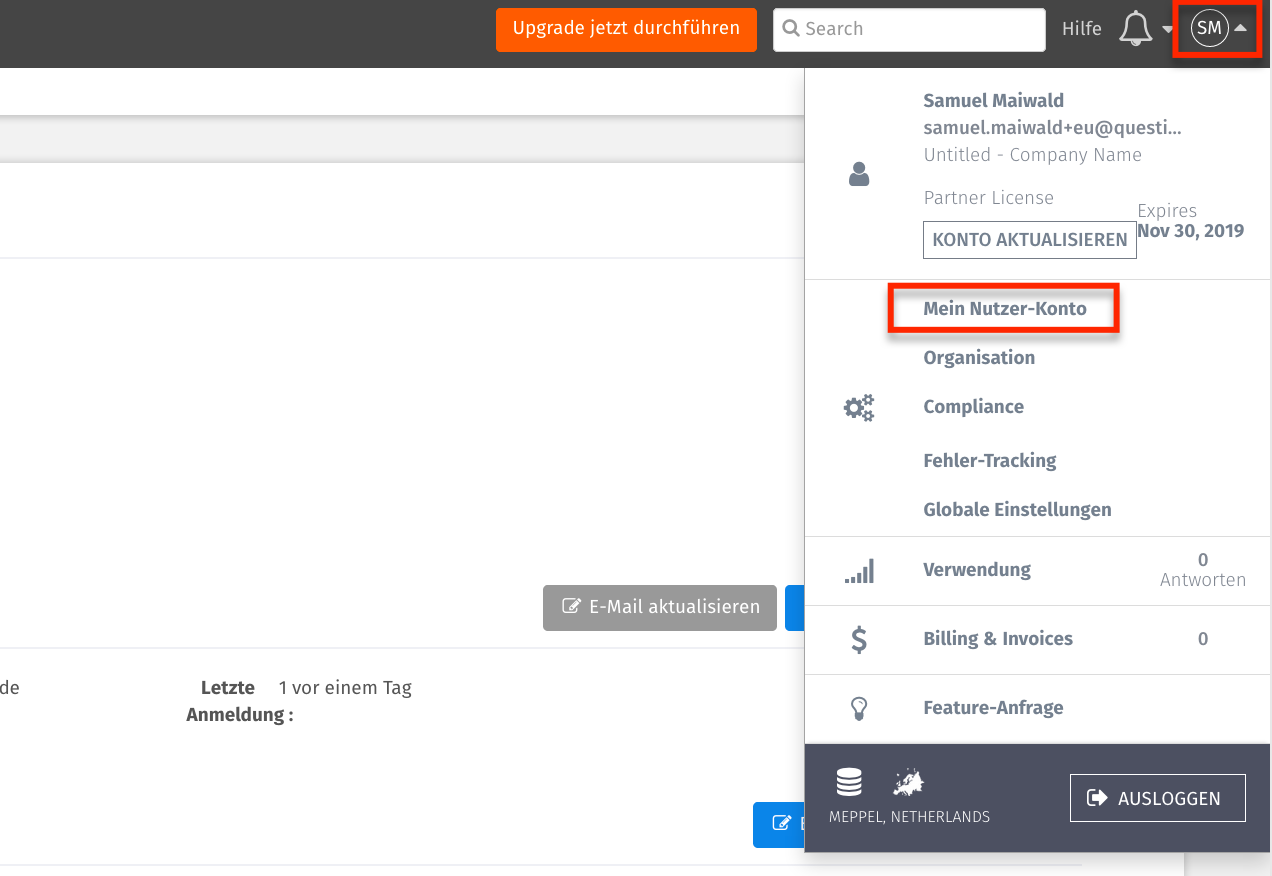Open the Hilfe link
Viewport: 1272px width, 876px height.
click(x=1082, y=29)
